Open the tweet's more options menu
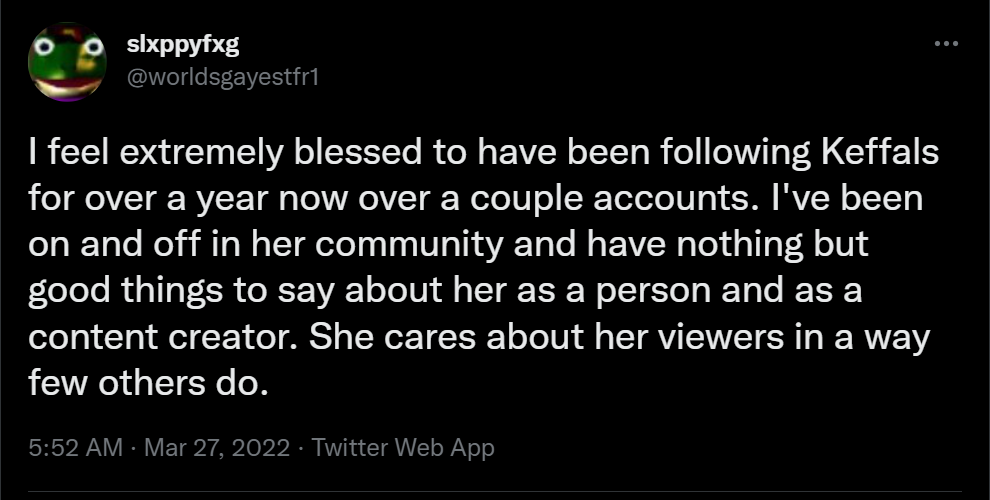This screenshot has width=990, height=500. point(945,45)
